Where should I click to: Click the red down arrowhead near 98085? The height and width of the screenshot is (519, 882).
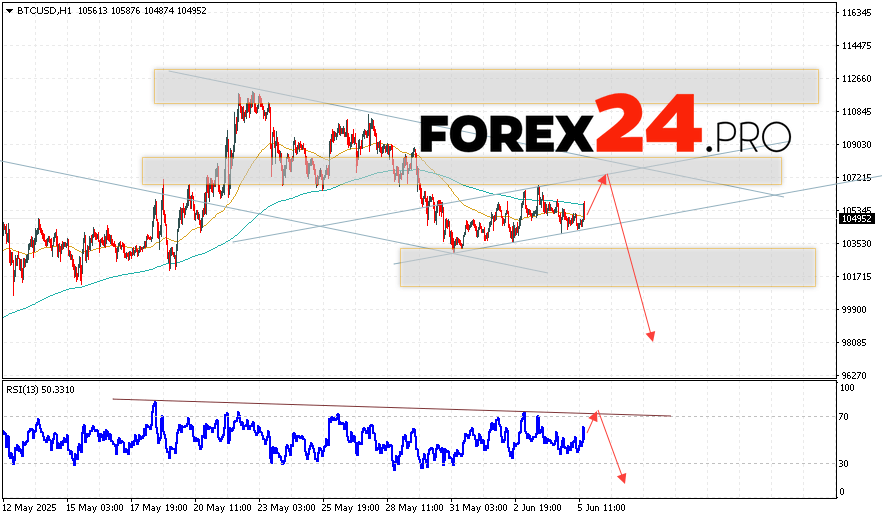pyautogui.click(x=651, y=337)
